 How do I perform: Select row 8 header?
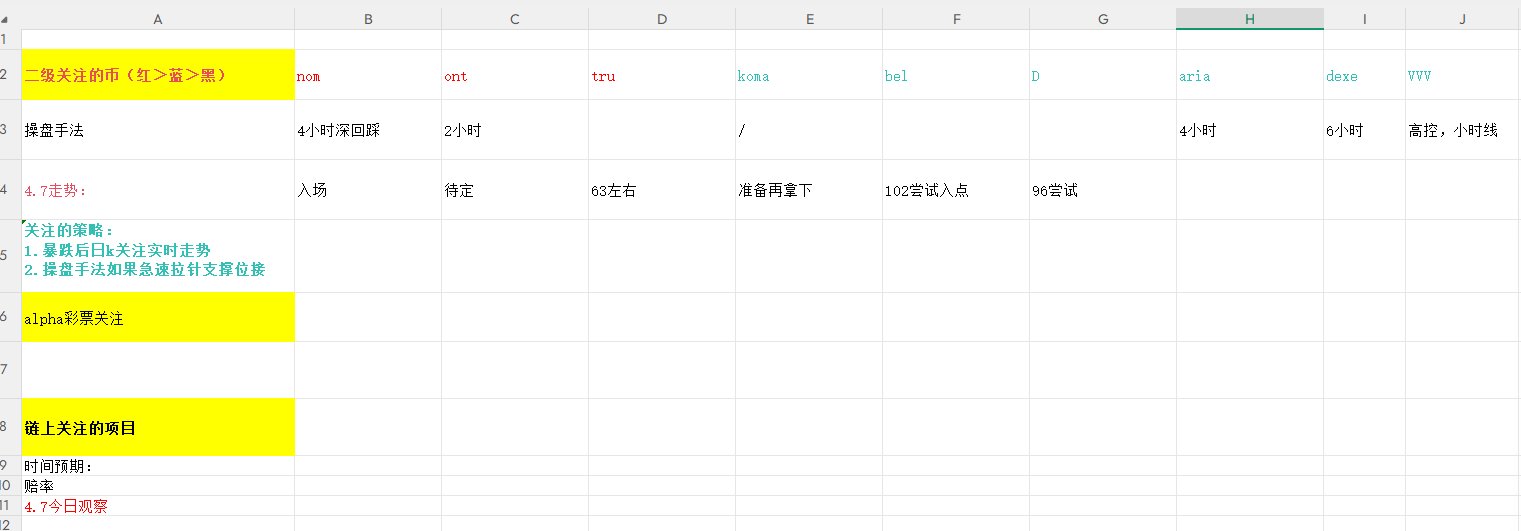click(10, 427)
